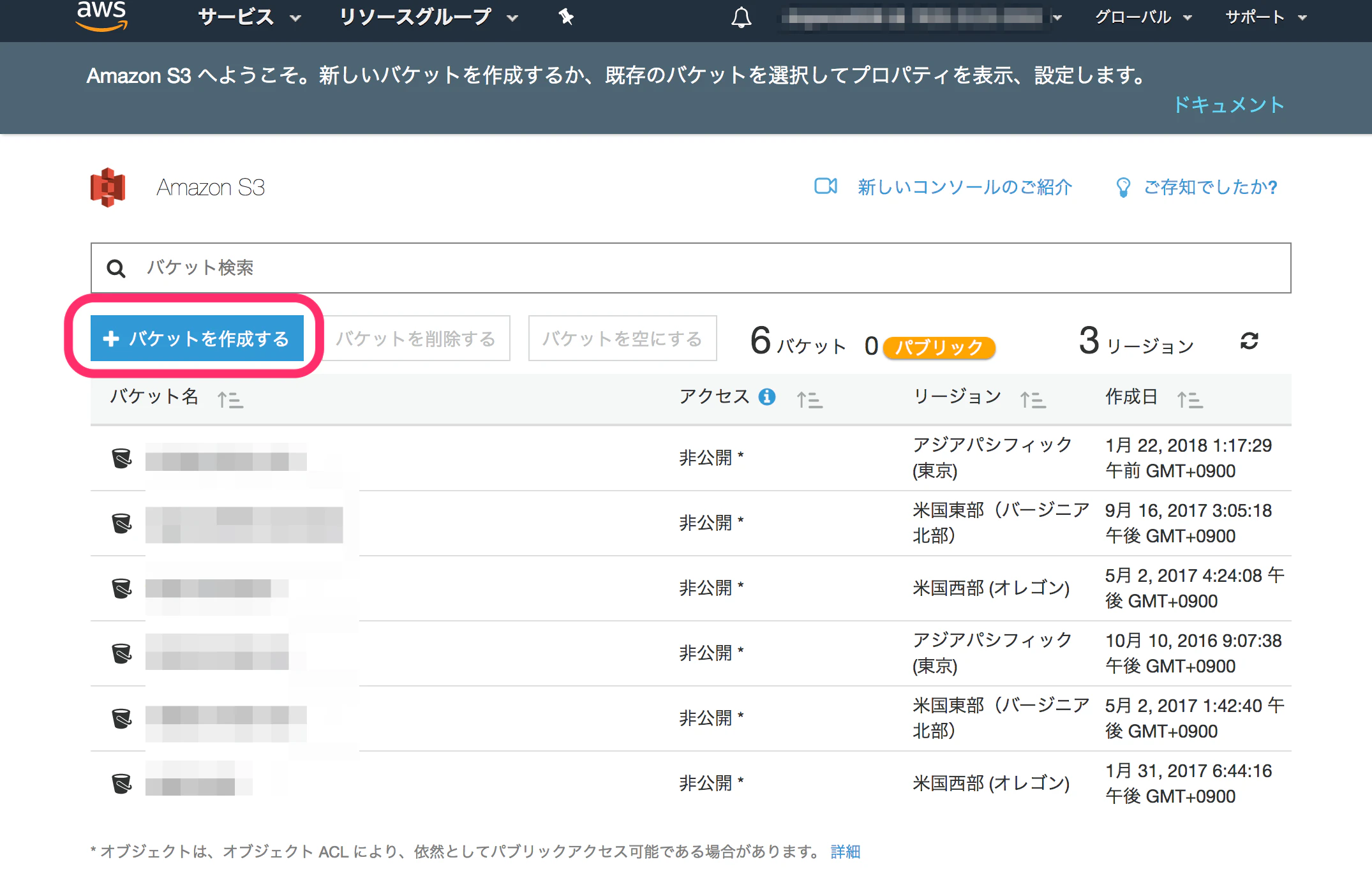This screenshot has width=1372, height=869.
Task: Click the Amazon S3 title text
Action: pyautogui.click(x=211, y=188)
